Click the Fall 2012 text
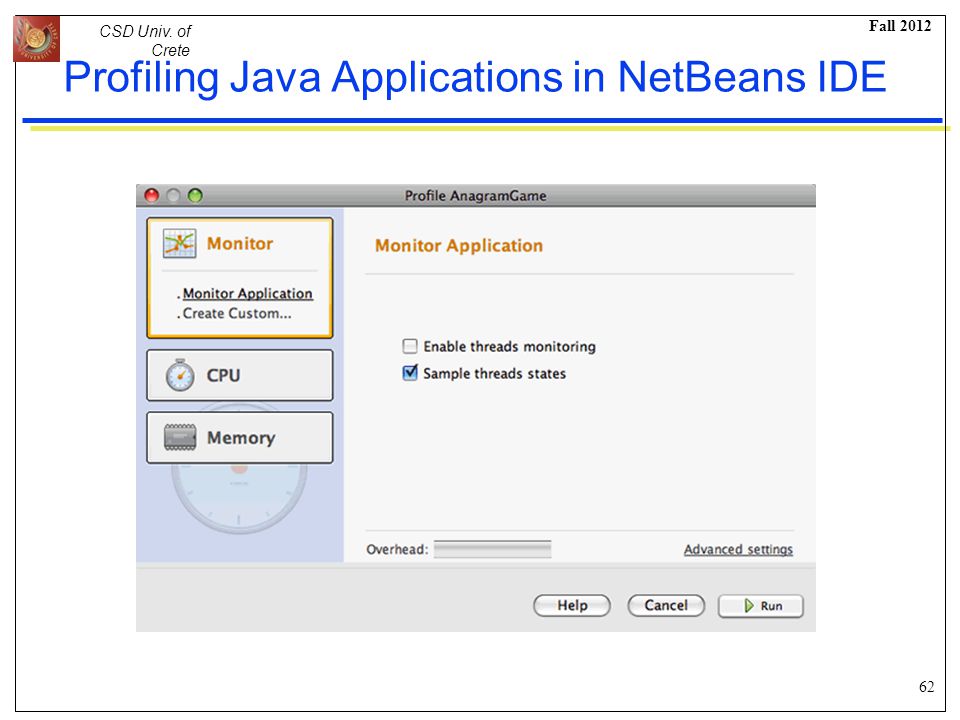 900,26
